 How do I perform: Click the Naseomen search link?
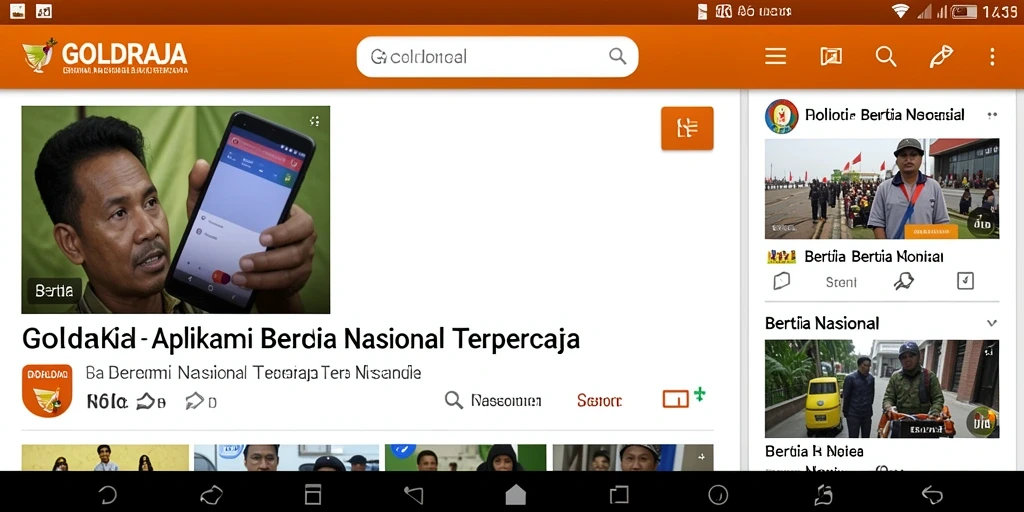click(x=493, y=400)
